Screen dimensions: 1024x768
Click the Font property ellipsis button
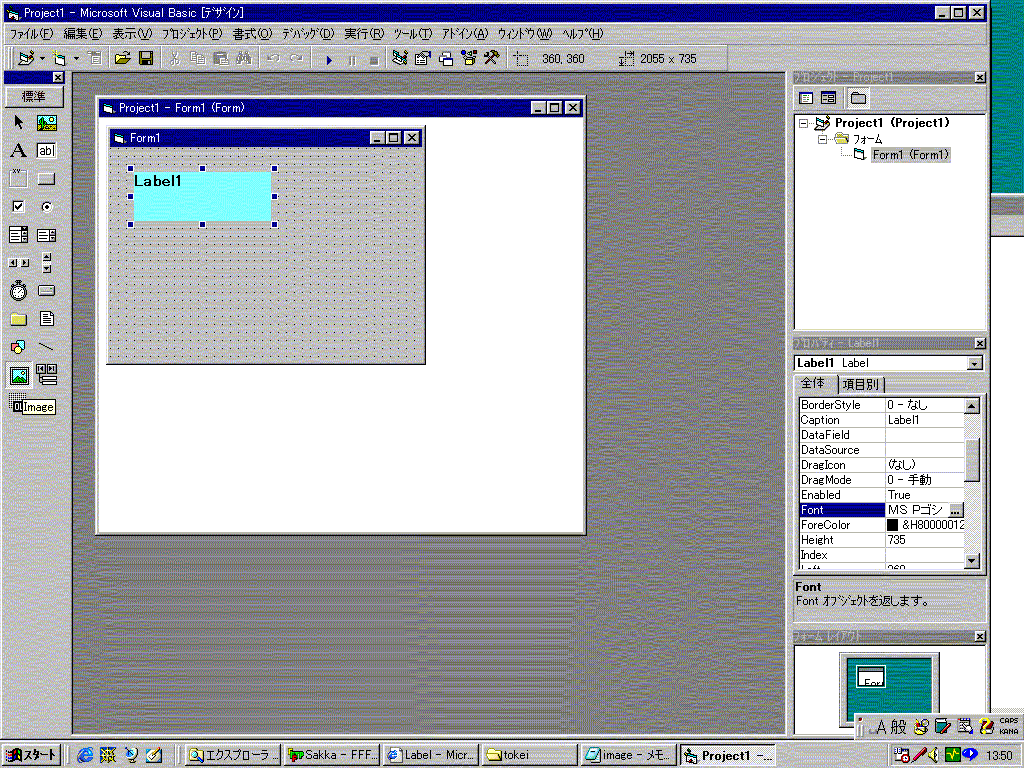955,510
